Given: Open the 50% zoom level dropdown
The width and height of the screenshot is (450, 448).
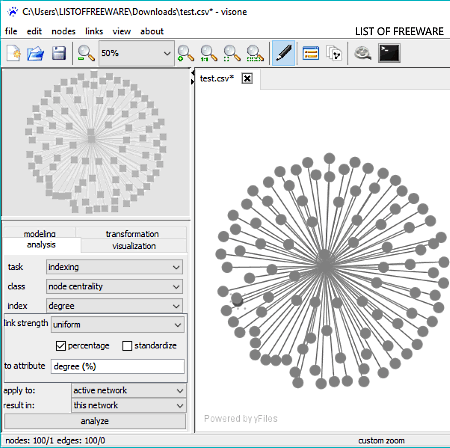Looking at the screenshot, I should pos(136,53).
